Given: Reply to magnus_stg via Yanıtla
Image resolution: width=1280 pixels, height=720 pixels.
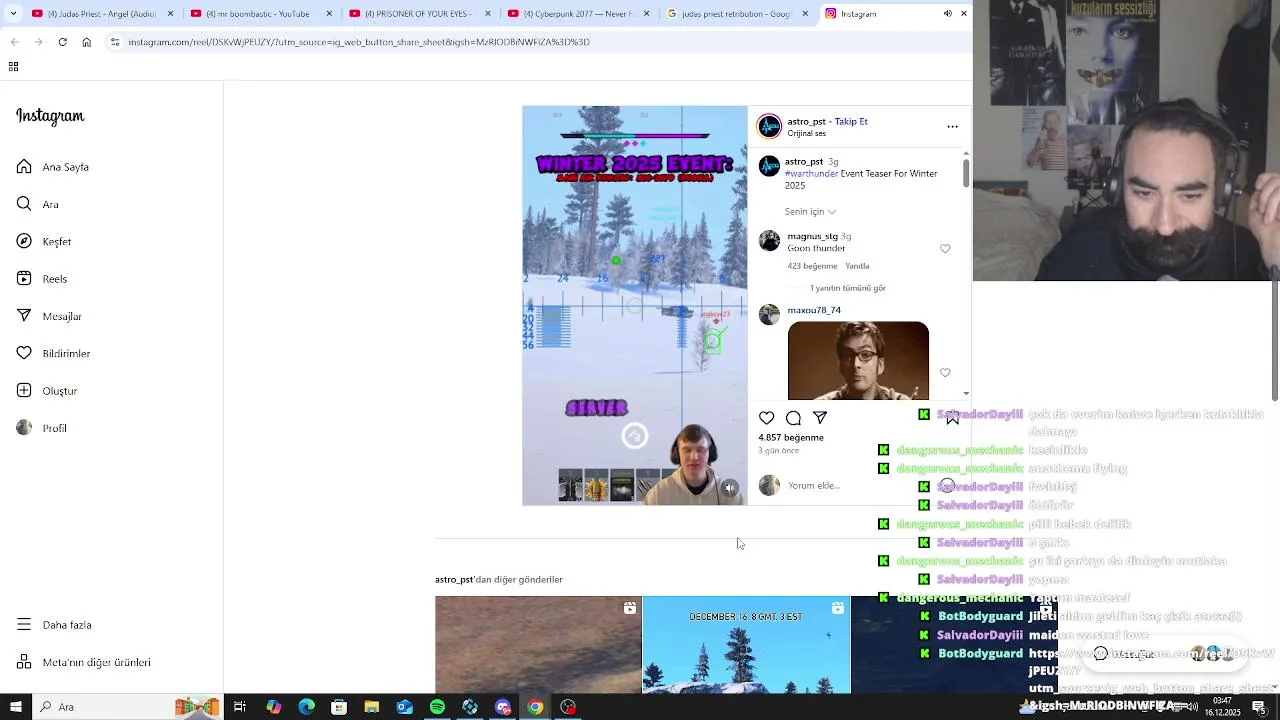Looking at the screenshot, I should pyautogui.click(x=858, y=266).
